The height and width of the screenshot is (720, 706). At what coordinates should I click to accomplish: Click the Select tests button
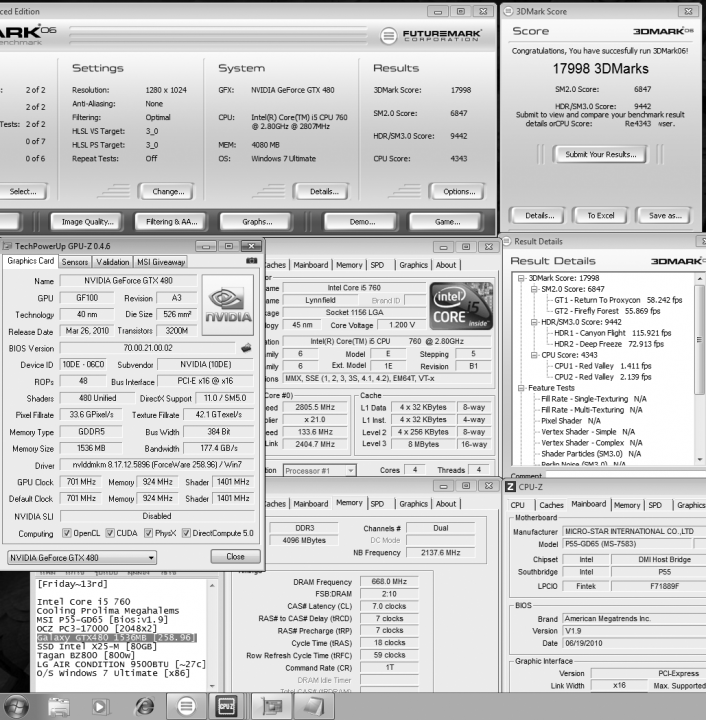[x=23, y=191]
